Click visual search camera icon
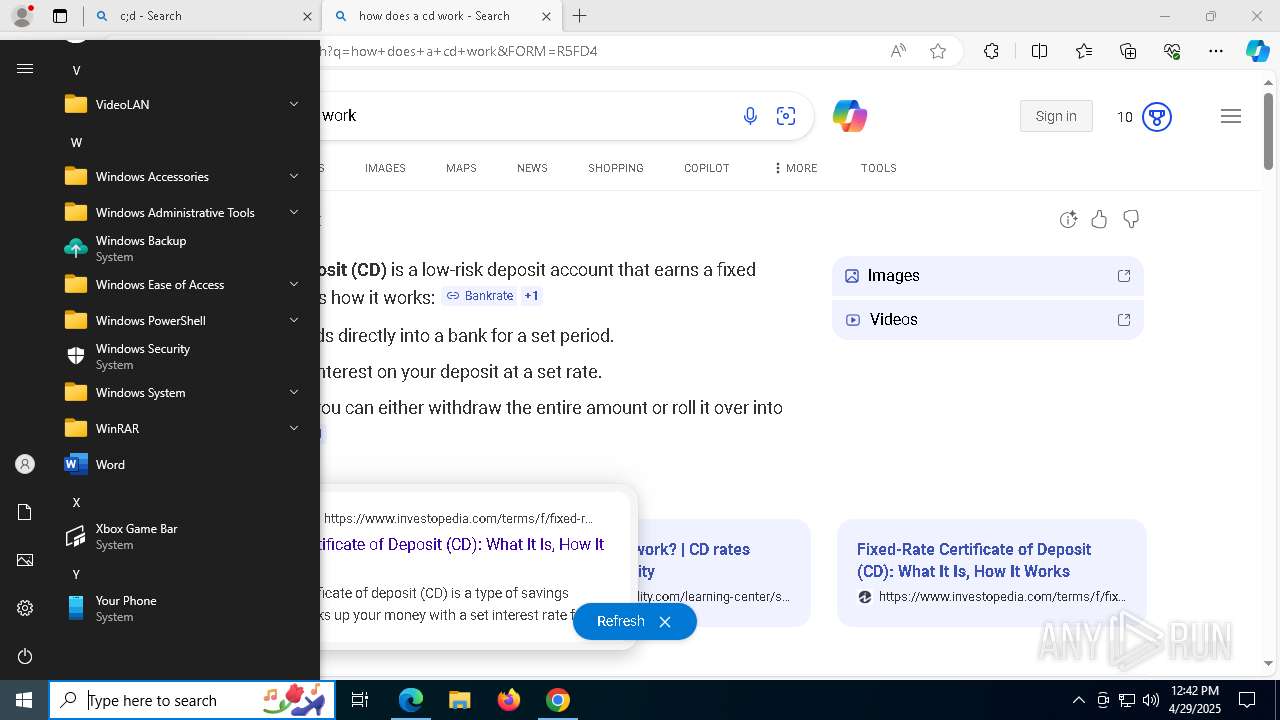 [x=786, y=116]
